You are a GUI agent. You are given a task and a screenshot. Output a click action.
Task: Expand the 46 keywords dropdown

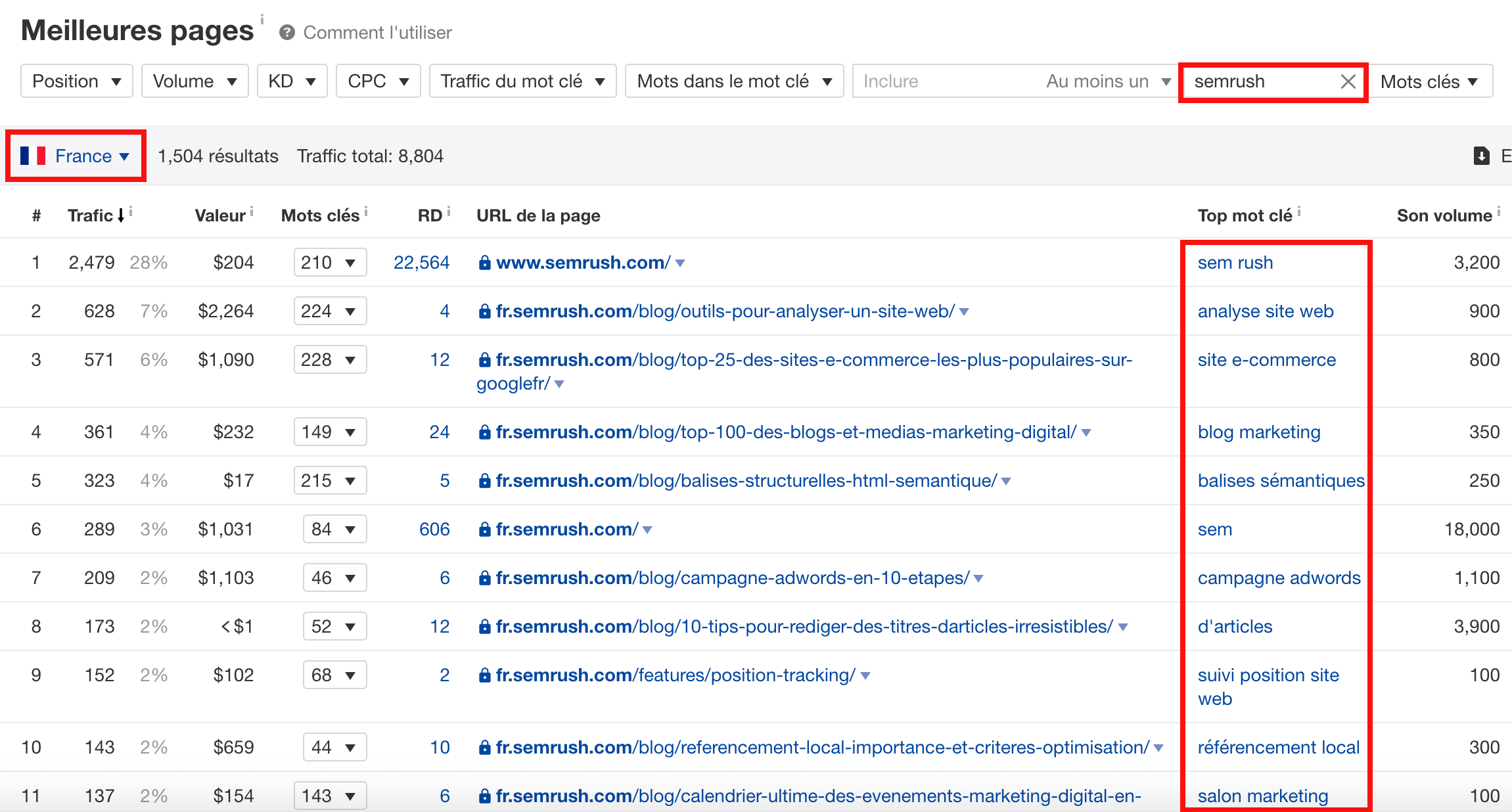pyautogui.click(x=334, y=578)
